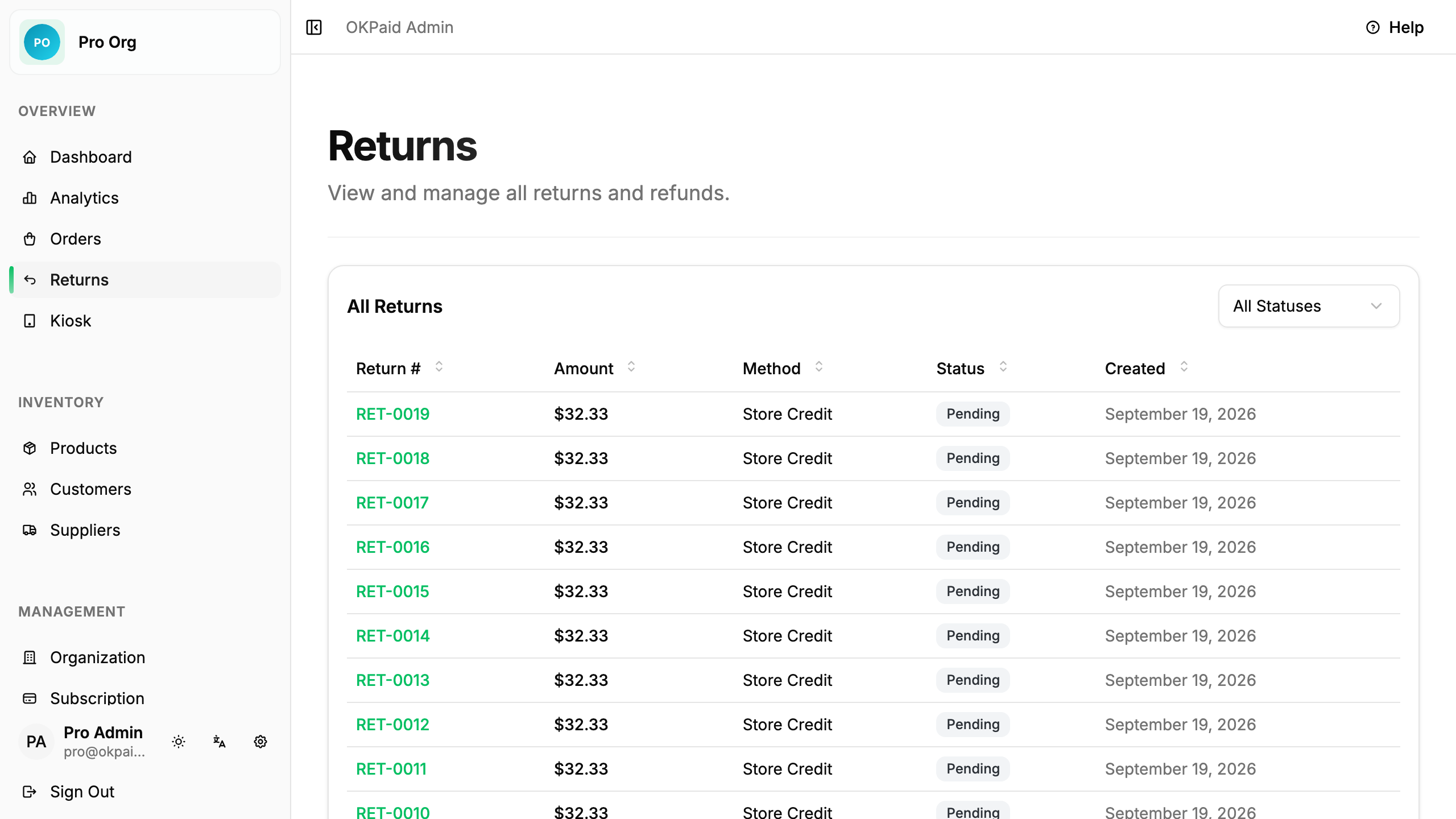Go to Suppliers page

coord(145,530)
